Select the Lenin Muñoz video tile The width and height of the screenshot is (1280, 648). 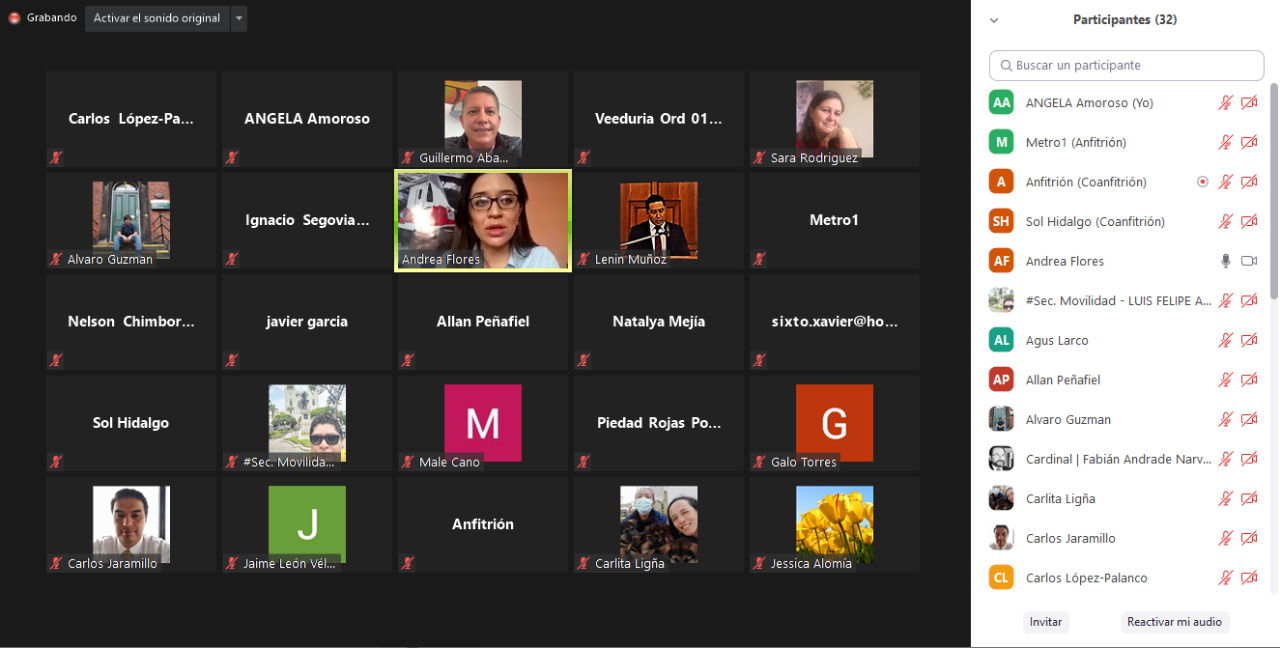[658, 220]
